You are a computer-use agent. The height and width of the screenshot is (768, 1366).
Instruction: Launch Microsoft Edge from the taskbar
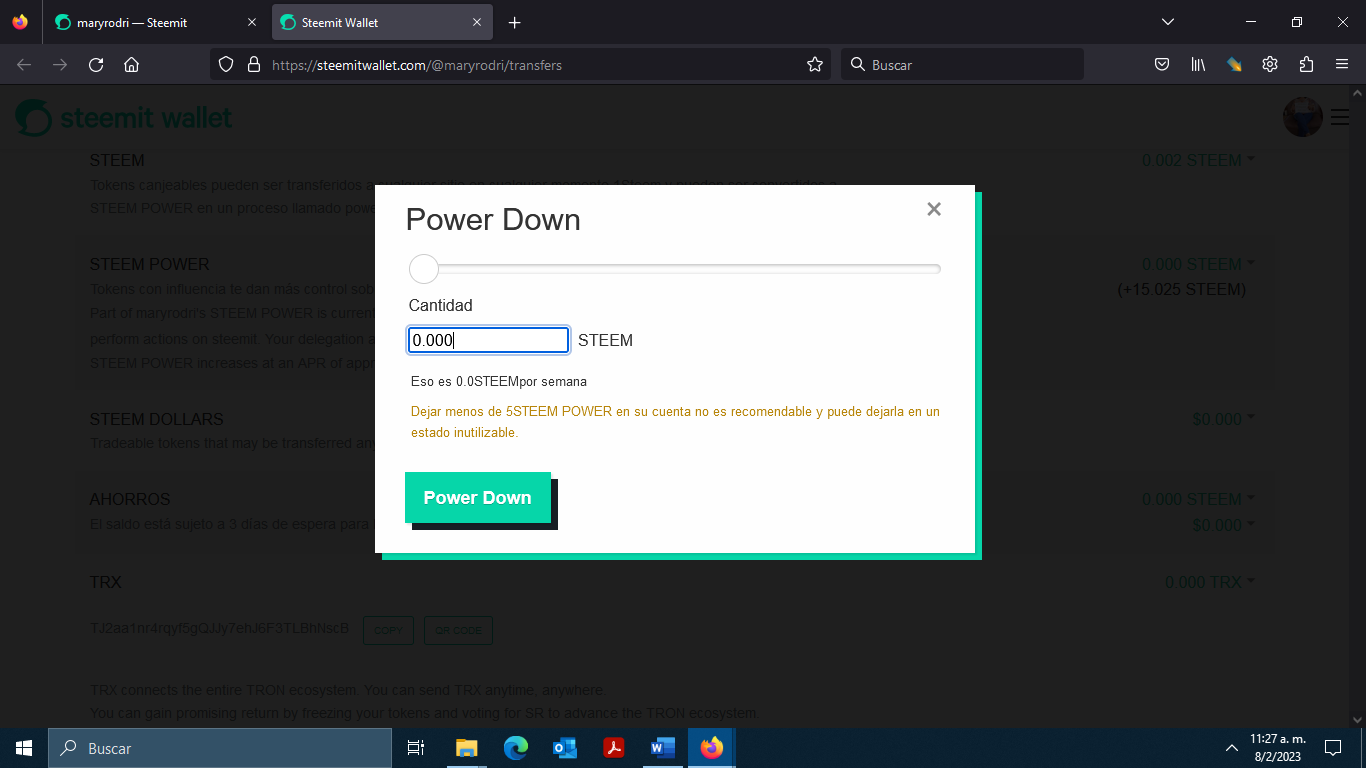point(516,748)
